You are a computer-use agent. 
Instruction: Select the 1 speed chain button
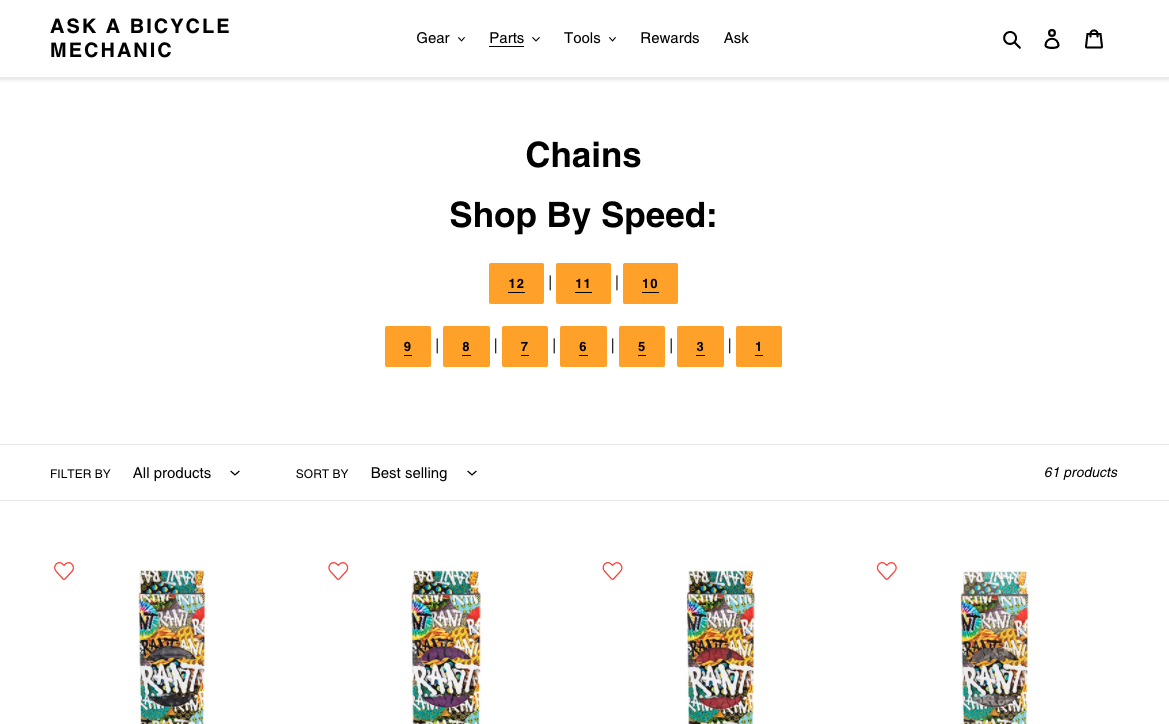coord(759,346)
